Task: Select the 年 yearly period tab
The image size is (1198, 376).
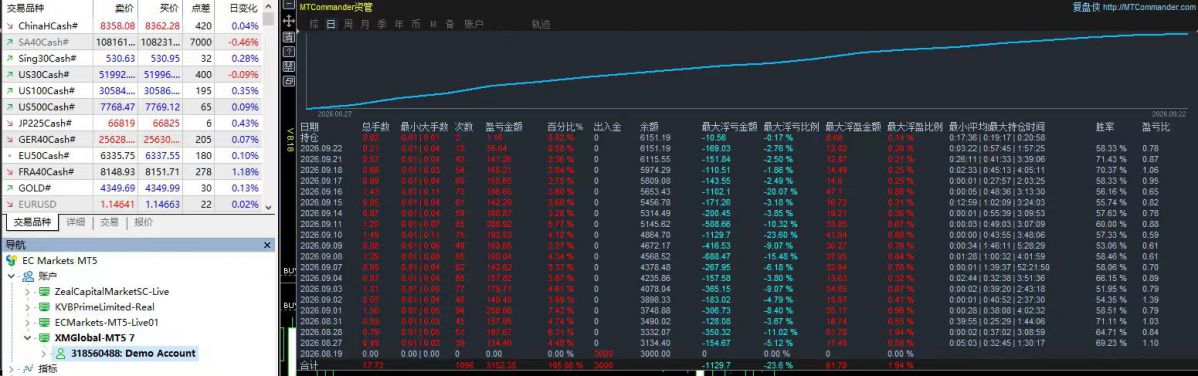Action: 399,24
